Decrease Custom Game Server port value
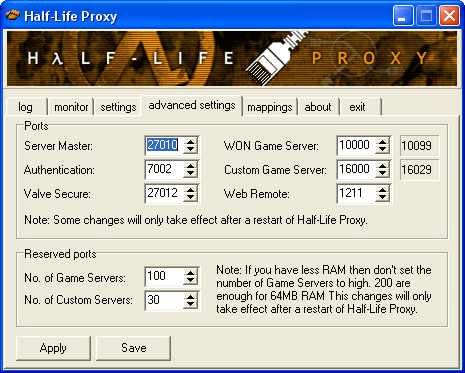Screen dimensions: 465x373 pyautogui.click(x=382, y=174)
